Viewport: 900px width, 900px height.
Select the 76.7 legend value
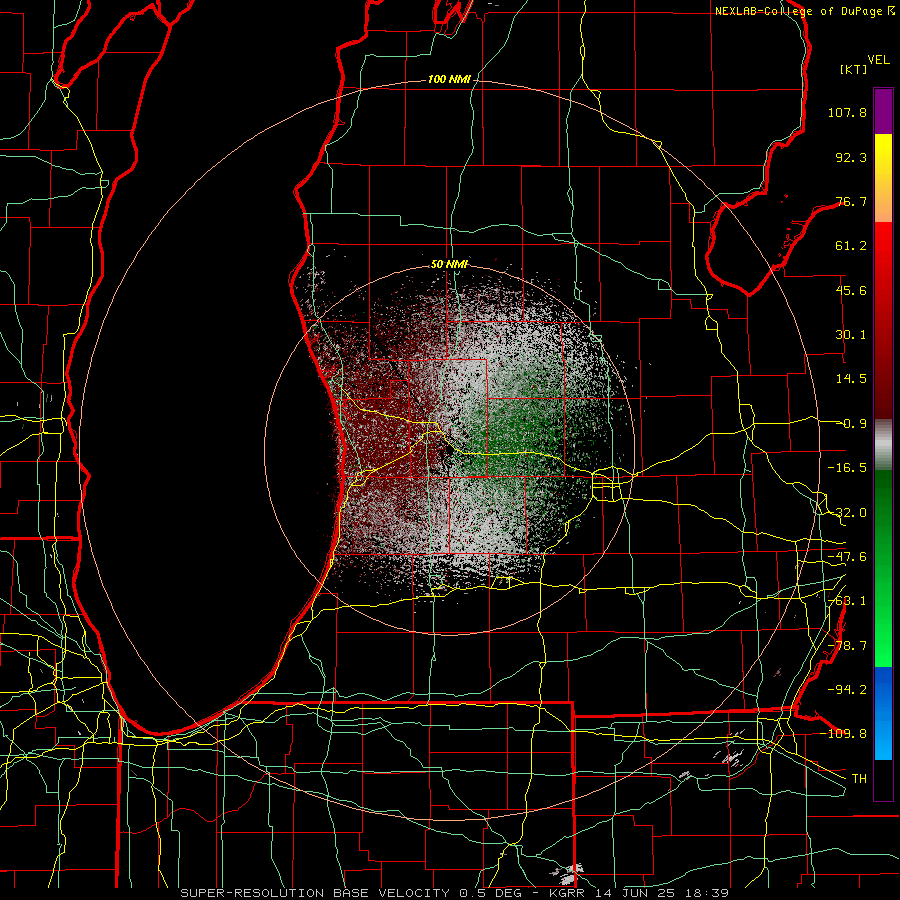[x=851, y=201]
